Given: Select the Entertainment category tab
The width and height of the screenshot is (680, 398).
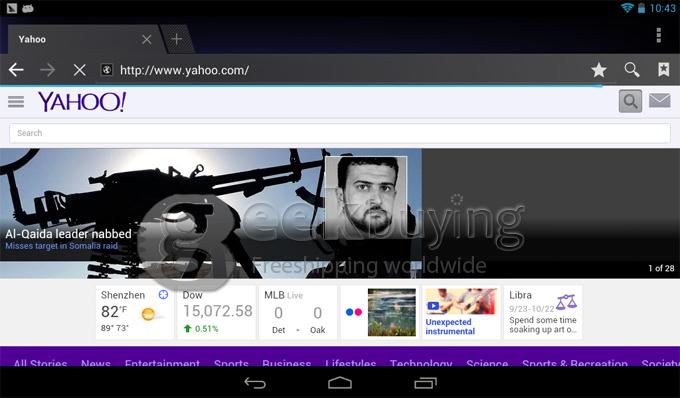Looking at the screenshot, I should click(x=162, y=363).
